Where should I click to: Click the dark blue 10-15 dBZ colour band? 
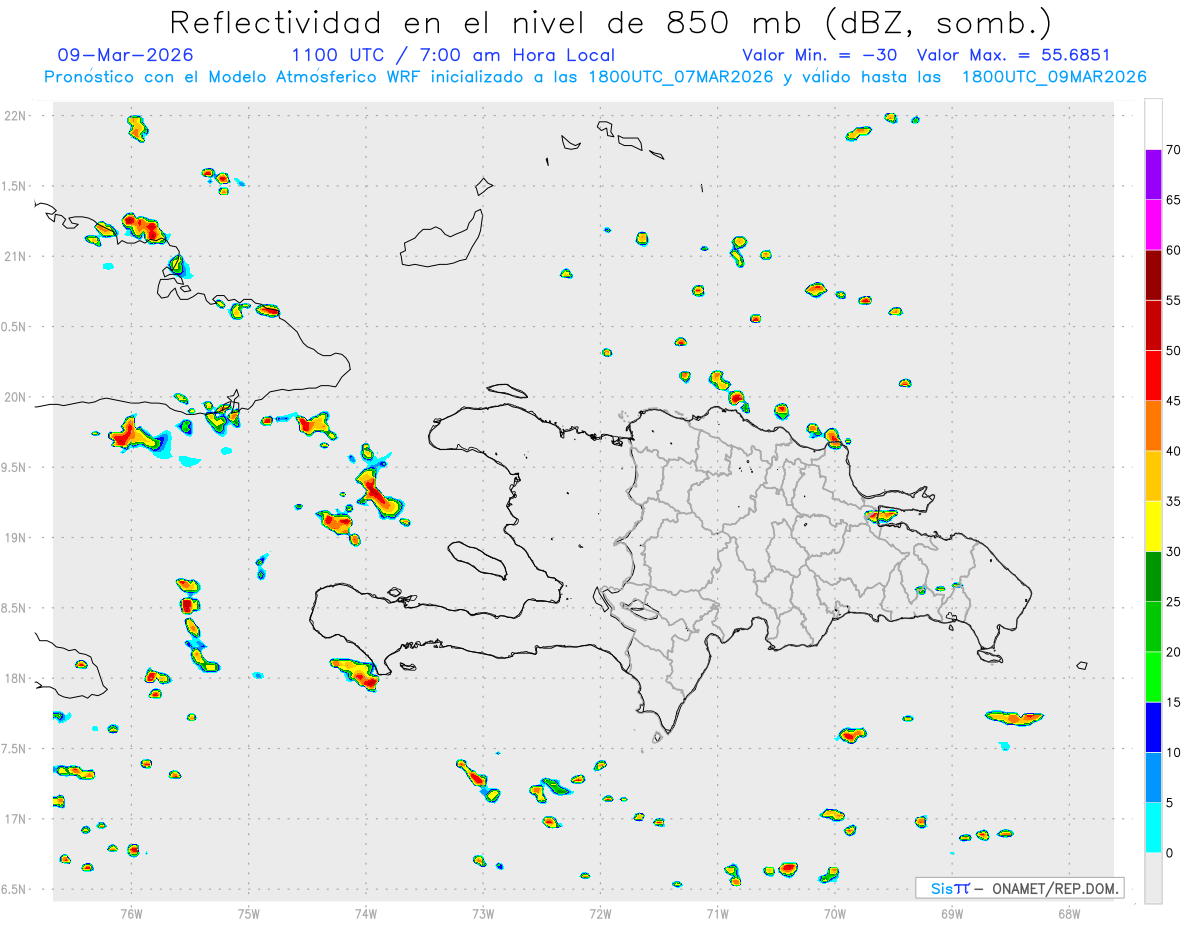click(x=1154, y=727)
